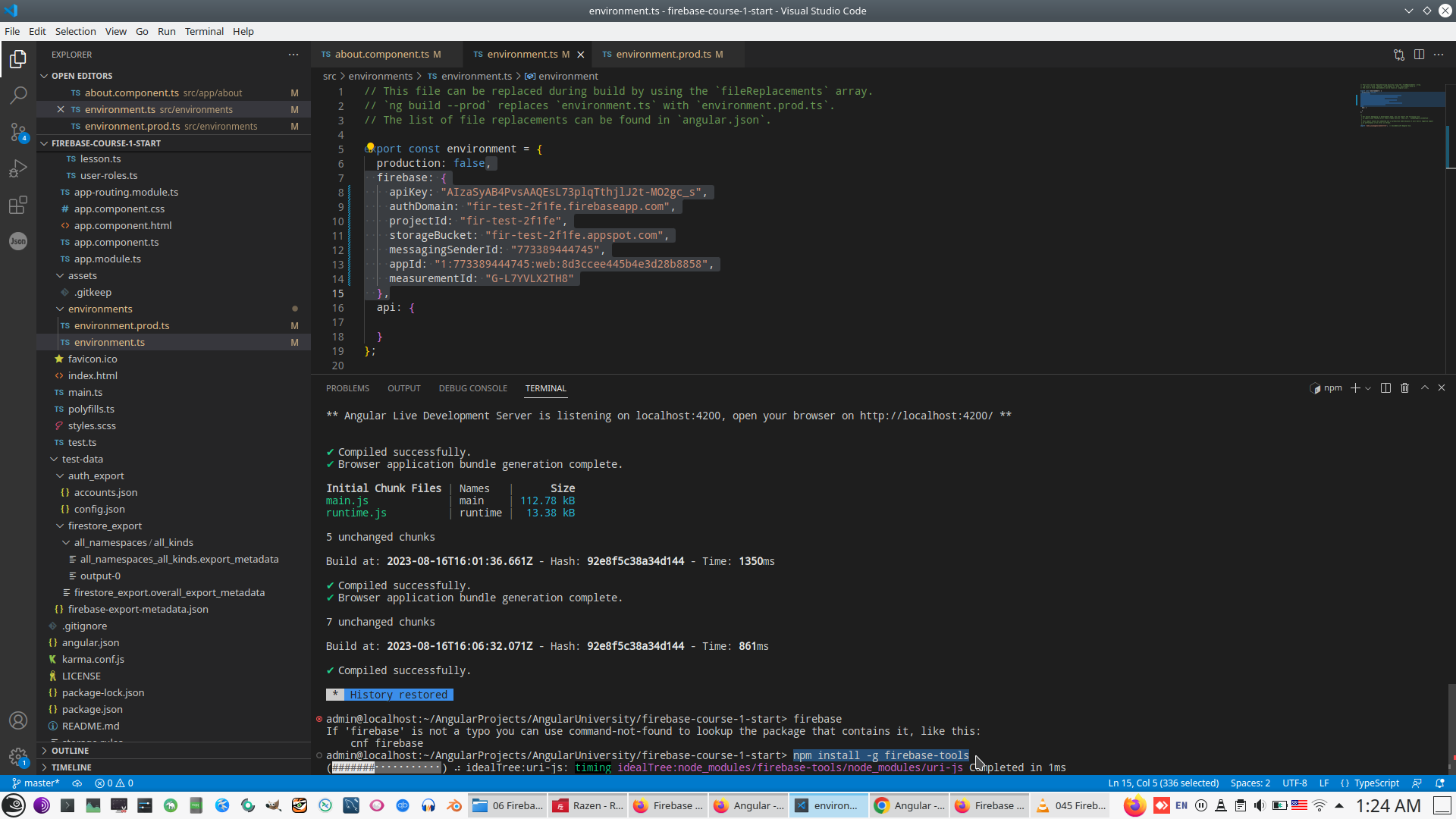Click master branch in status bar
The width and height of the screenshot is (1456, 819).
[x=36, y=783]
